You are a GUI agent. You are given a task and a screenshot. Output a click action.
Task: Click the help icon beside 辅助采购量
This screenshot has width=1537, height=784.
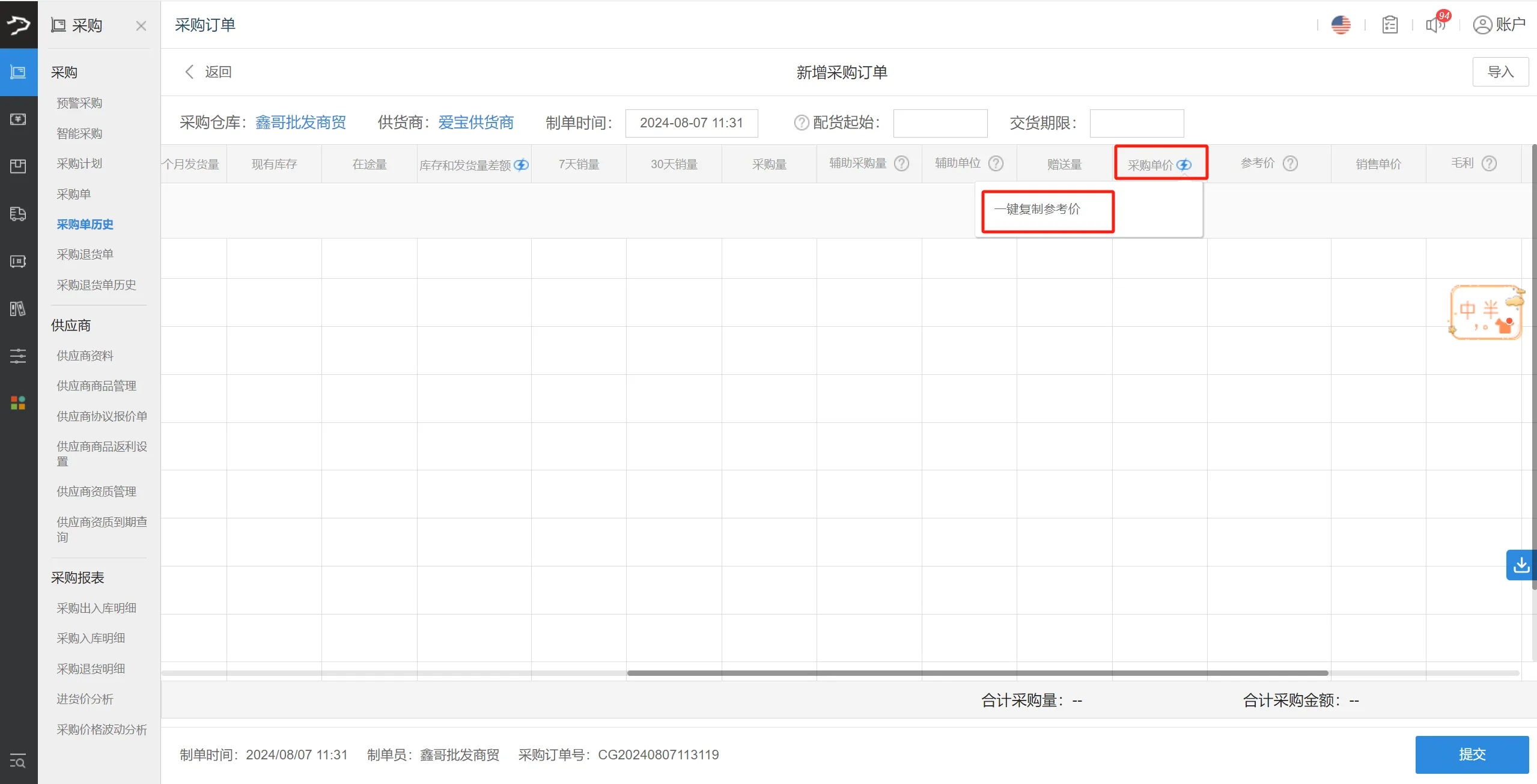click(901, 163)
